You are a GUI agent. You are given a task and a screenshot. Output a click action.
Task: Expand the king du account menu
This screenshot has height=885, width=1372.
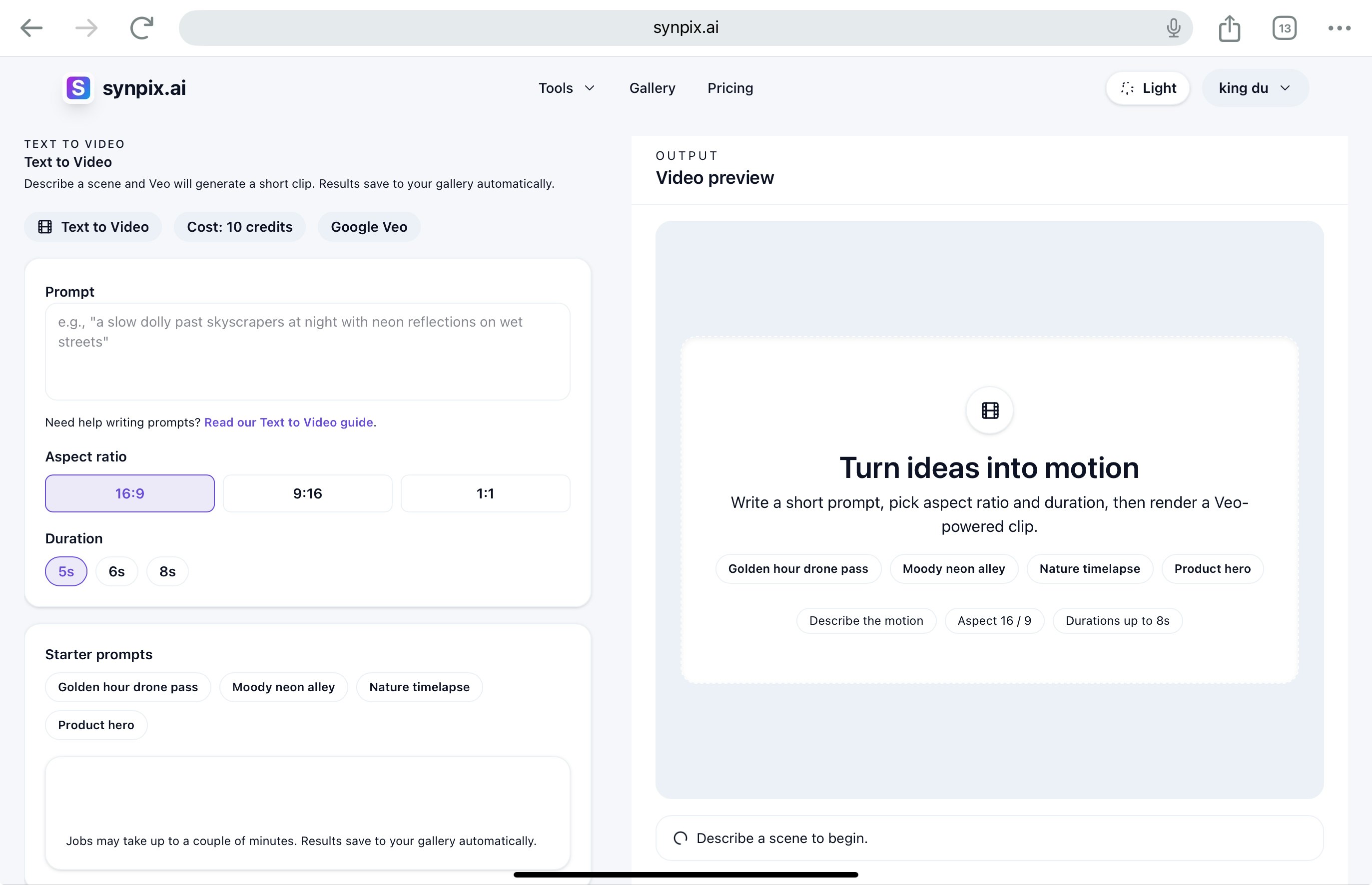tap(1254, 88)
